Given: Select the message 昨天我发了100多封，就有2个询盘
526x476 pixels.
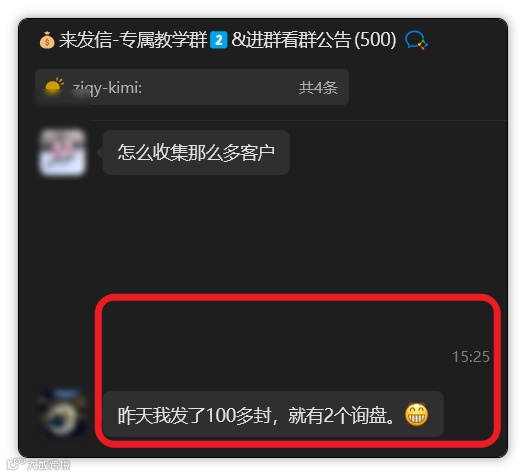Looking at the screenshot, I should click(x=273, y=414).
